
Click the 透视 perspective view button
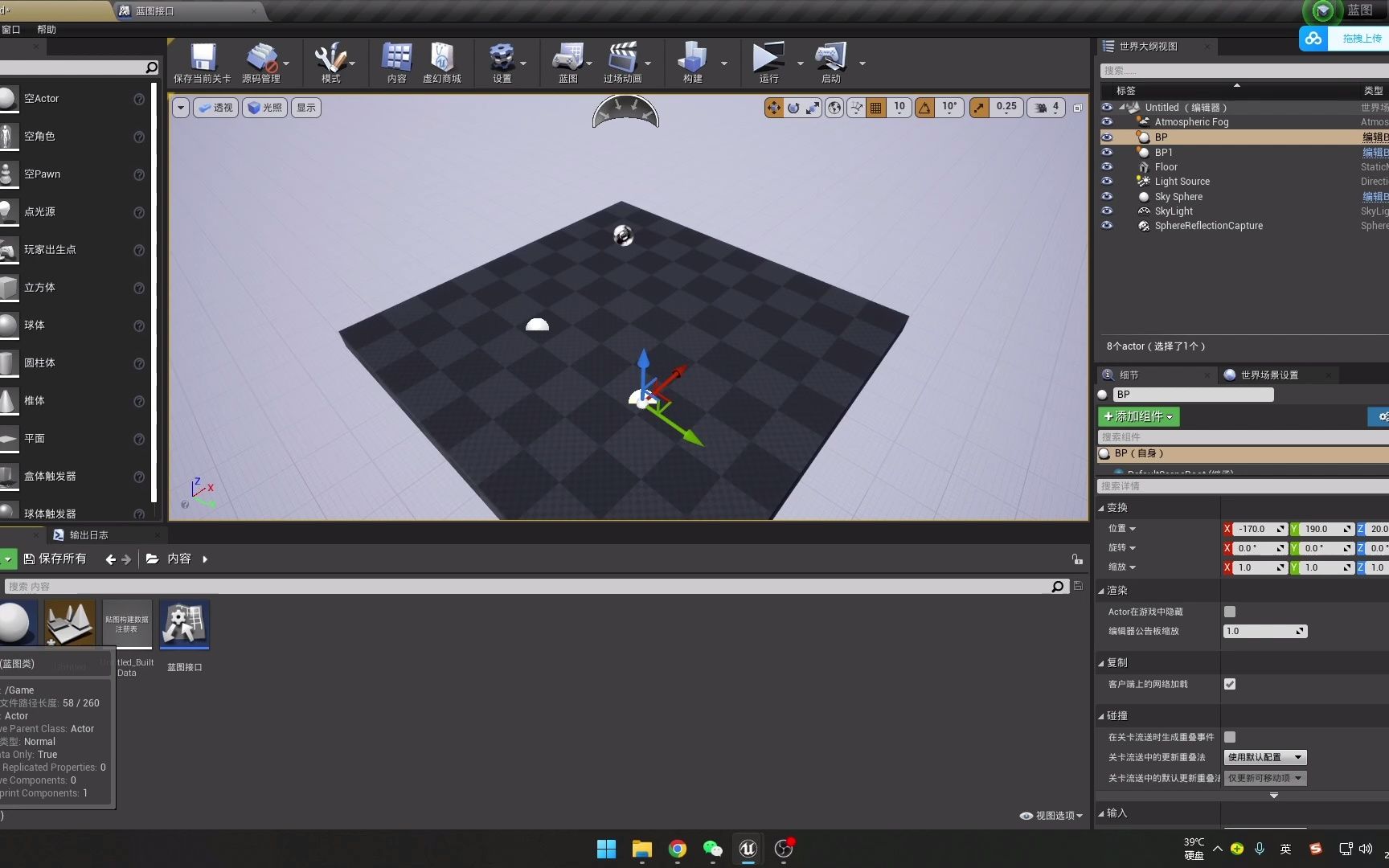(215, 108)
